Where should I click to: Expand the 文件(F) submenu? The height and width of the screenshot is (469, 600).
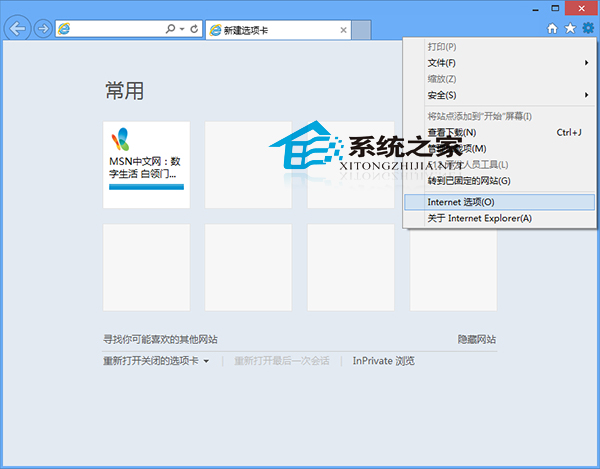click(443, 63)
